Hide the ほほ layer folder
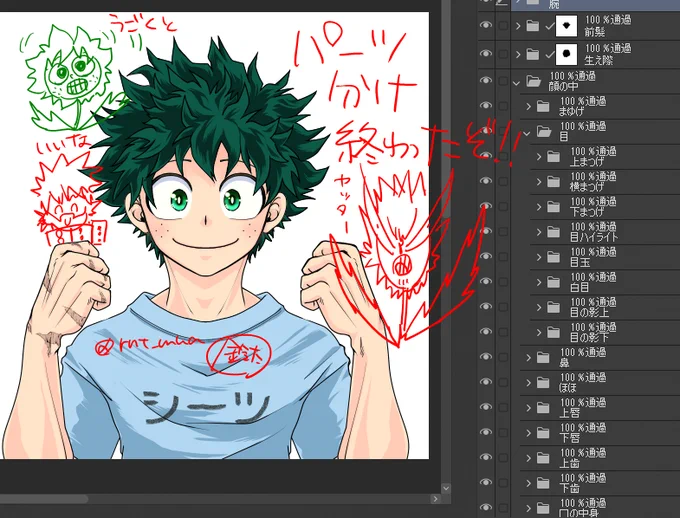This screenshot has width=680, height=518. pos(486,382)
